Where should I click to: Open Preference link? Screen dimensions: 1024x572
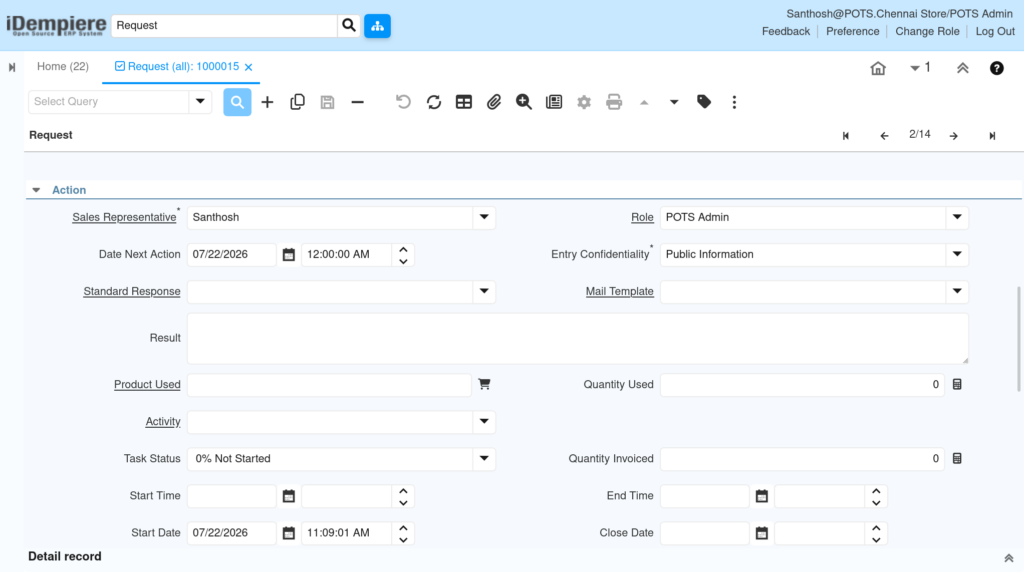tap(852, 31)
